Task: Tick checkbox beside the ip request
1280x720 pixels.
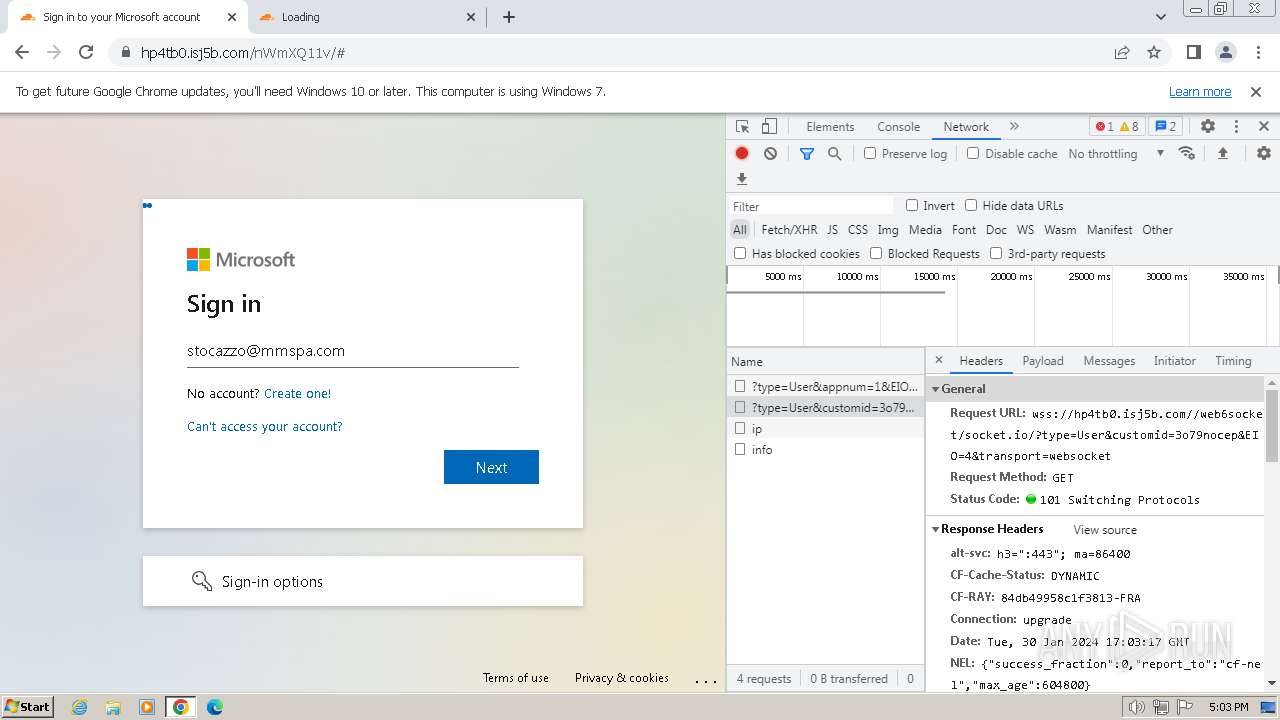Action: tap(740, 428)
